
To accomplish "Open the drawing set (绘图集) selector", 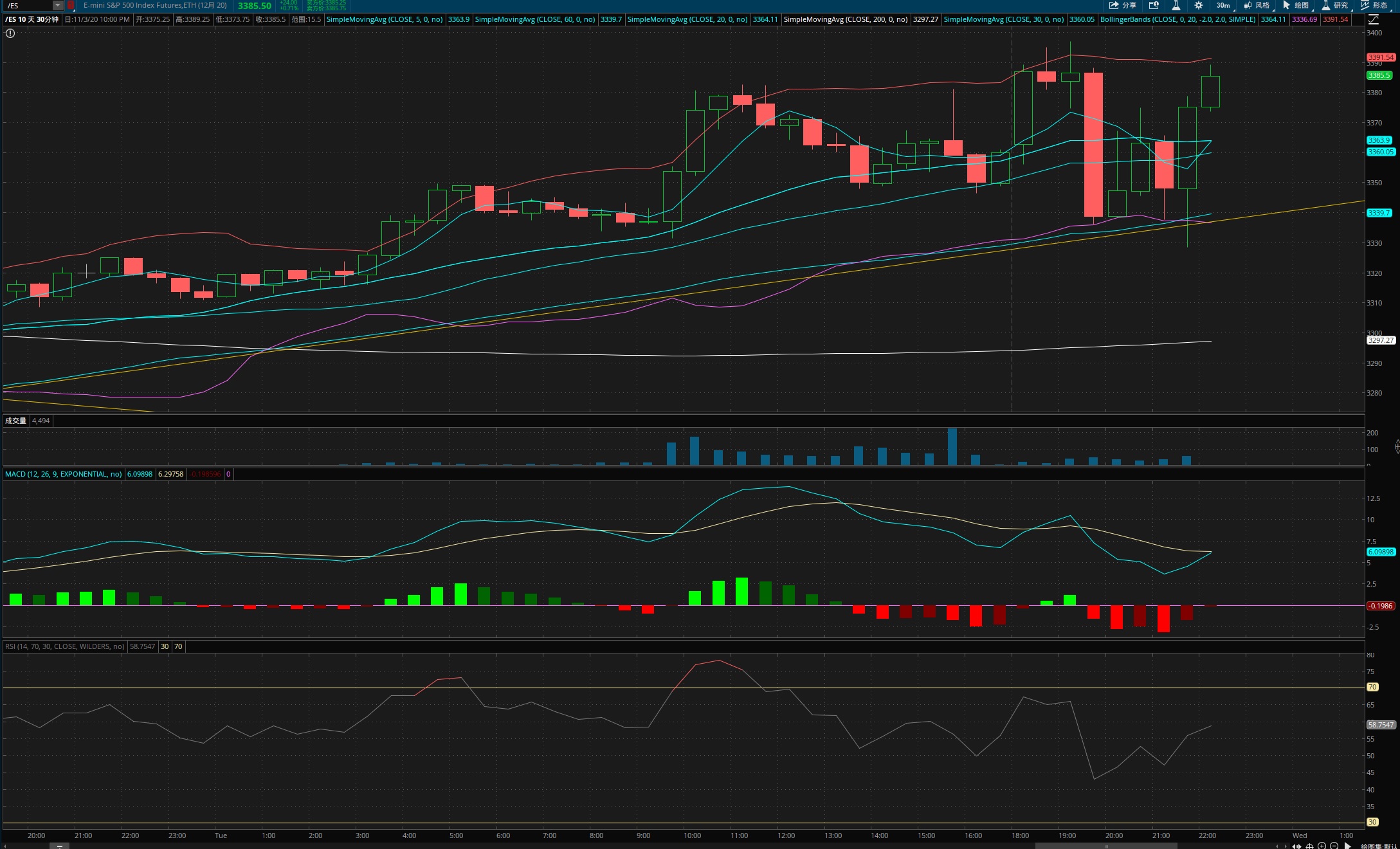I will [x=1379, y=846].
